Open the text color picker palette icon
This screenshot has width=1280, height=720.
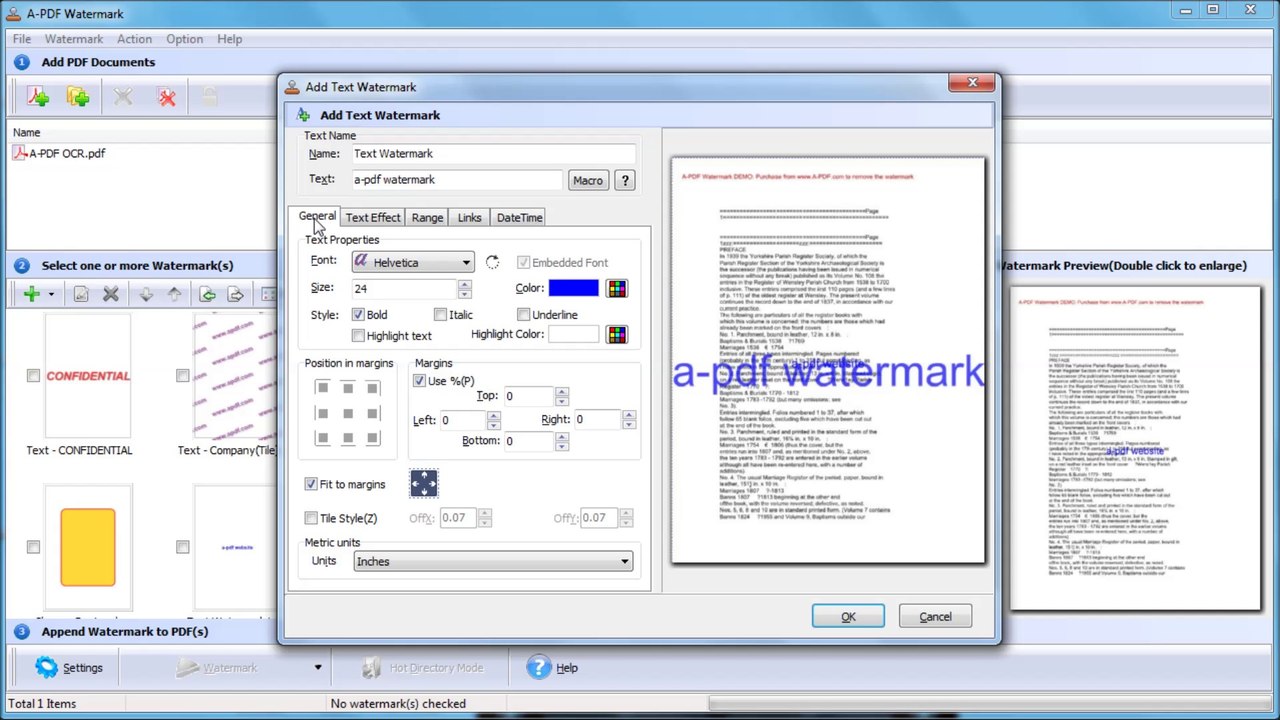[x=616, y=289]
